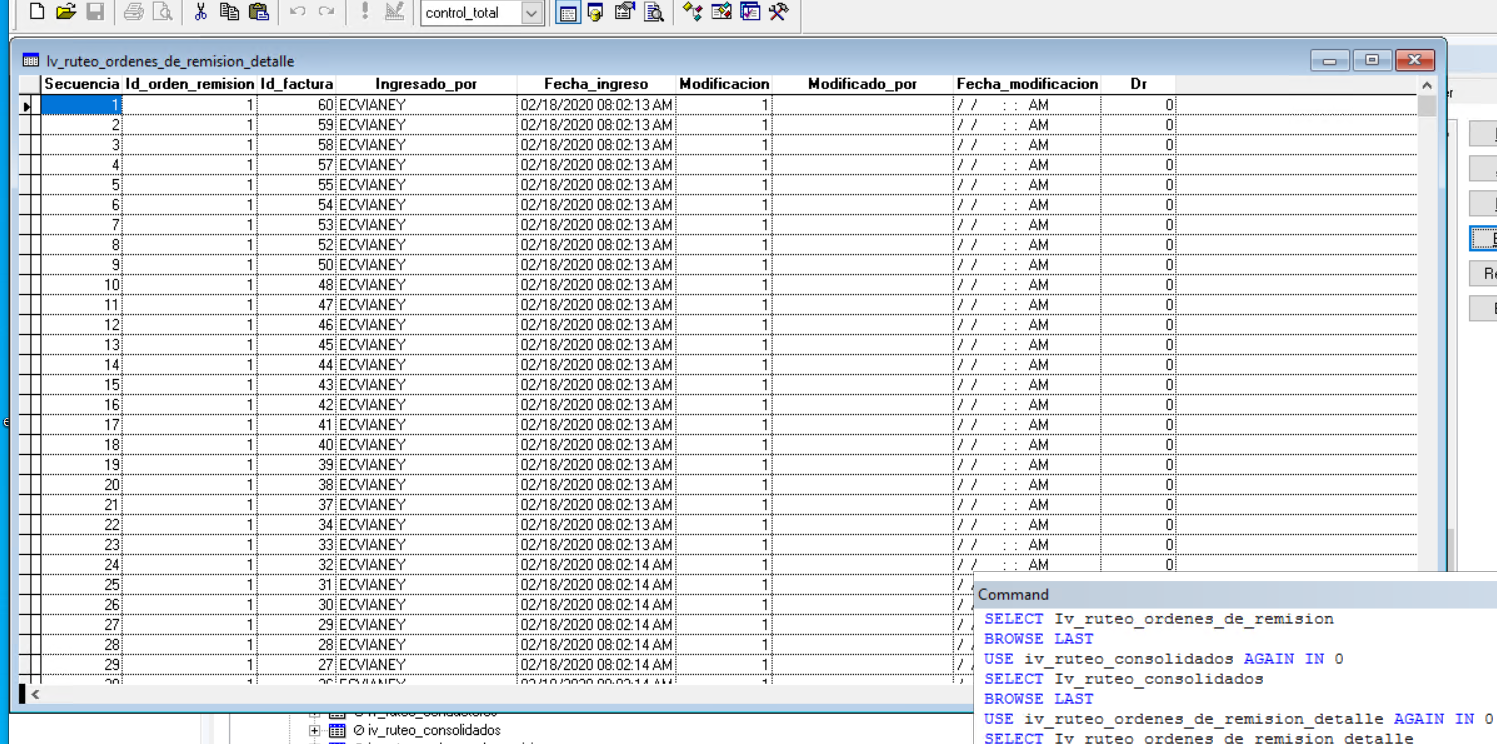This screenshot has width=1497, height=744.
Task: Click the browse window split bar handle
Action: [x=22, y=693]
